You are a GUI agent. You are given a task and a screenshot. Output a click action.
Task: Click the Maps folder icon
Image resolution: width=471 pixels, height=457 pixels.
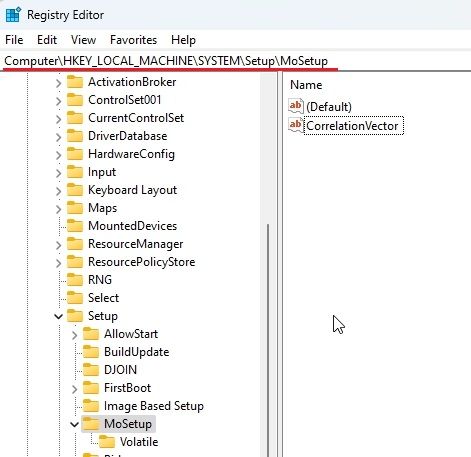coord(75,208)
